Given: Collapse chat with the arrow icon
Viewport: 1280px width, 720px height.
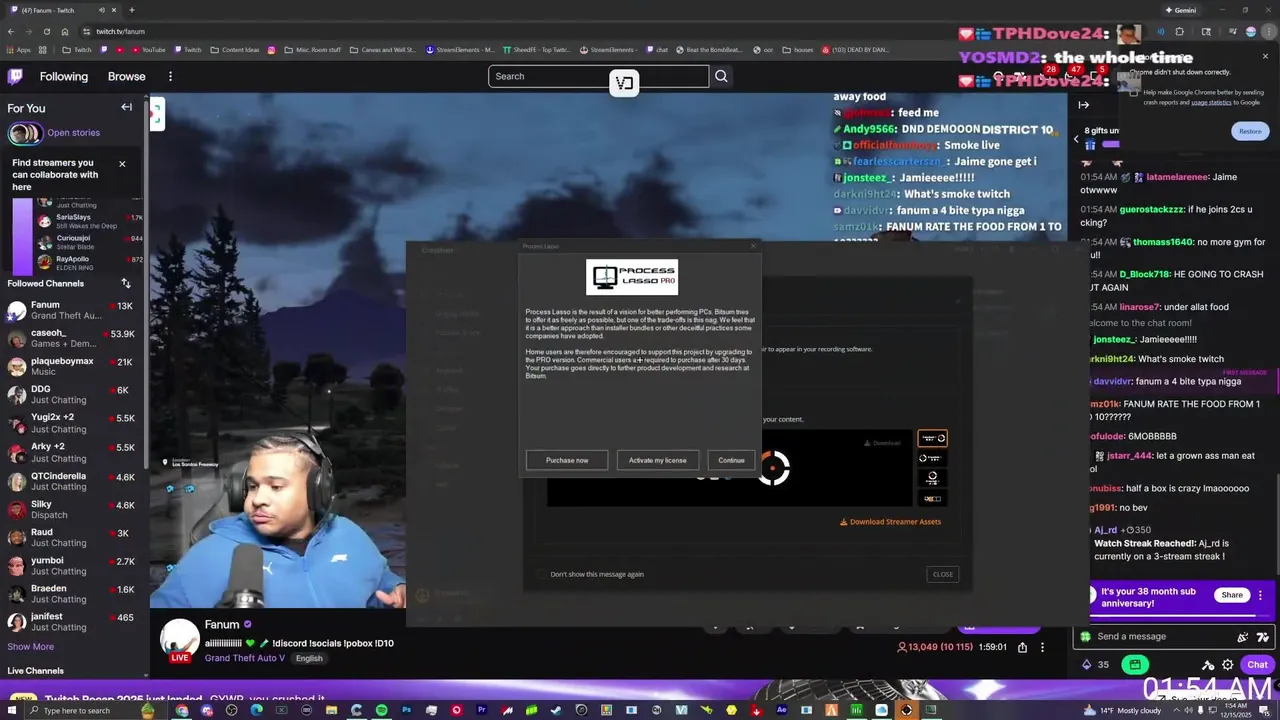Looking at the screenshot, I should 1083,104.
